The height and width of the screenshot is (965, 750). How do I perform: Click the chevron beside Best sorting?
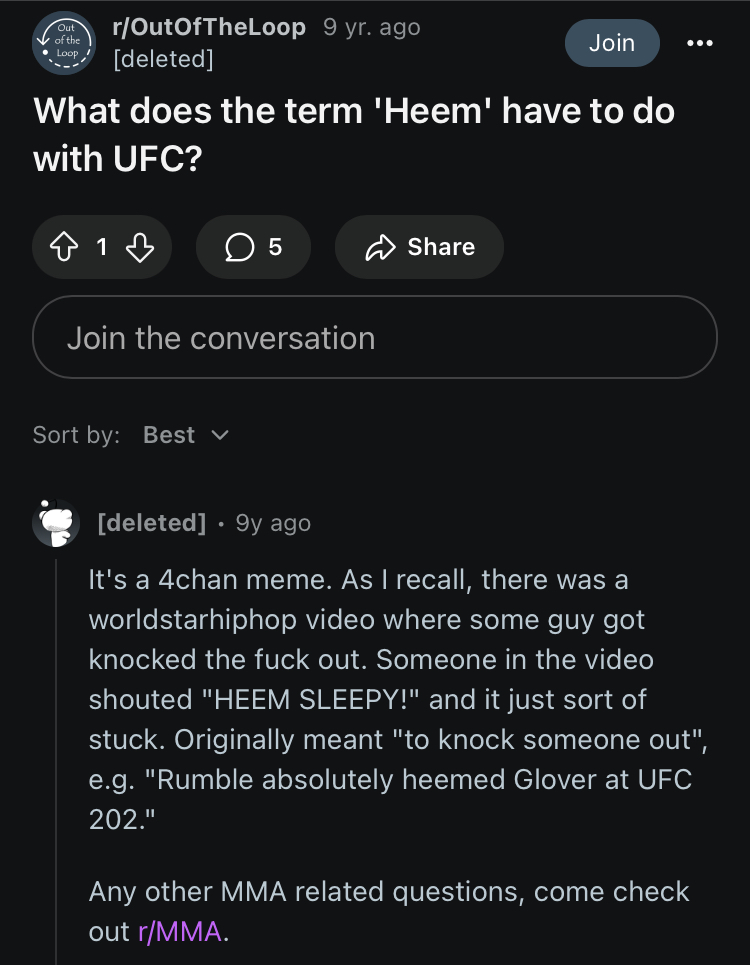point(221,435)
